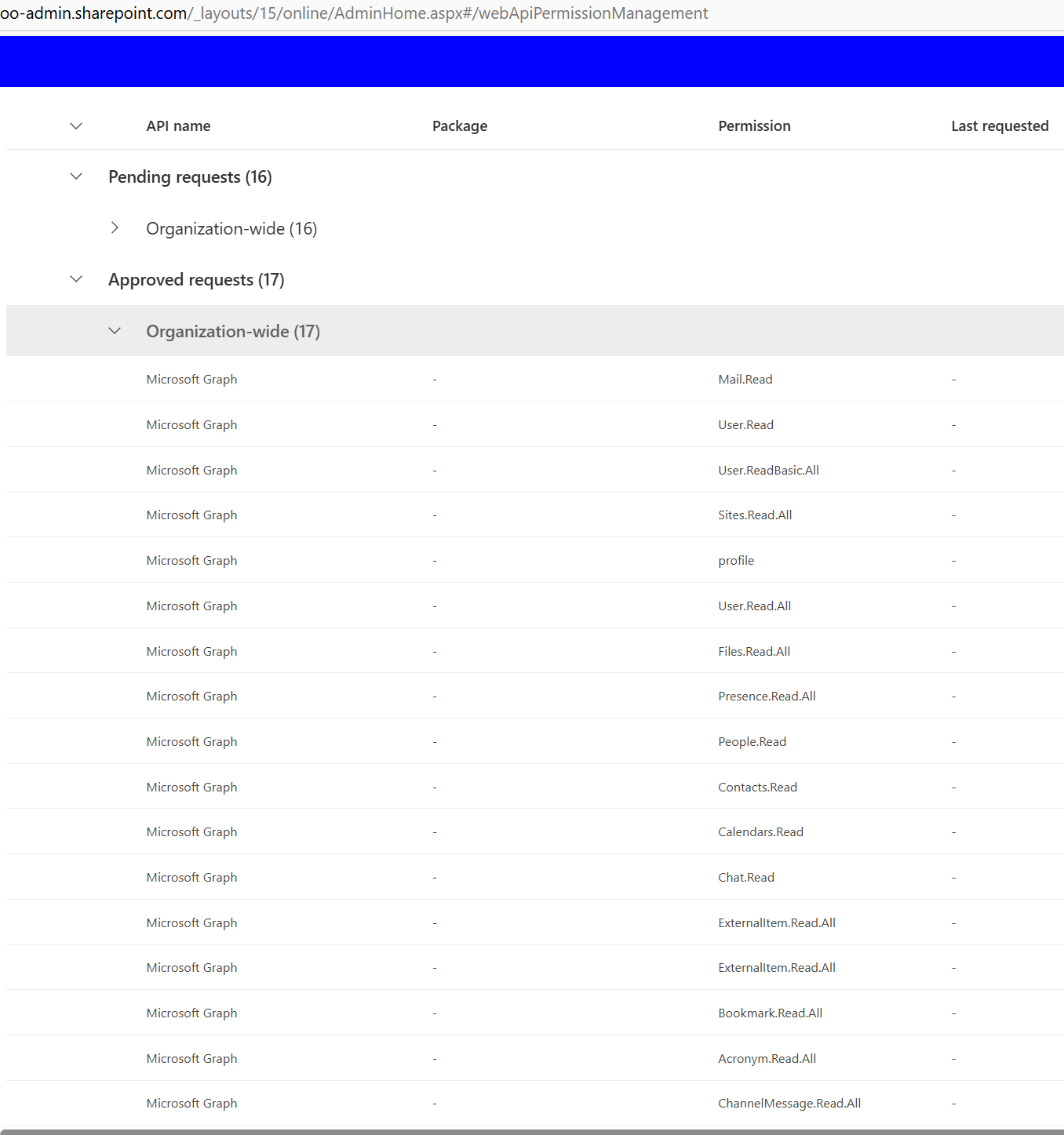Click the horizontal scrollbar at the bottom
This screenshot has width=1064, height=1135.
click(x=532, y=1132)
